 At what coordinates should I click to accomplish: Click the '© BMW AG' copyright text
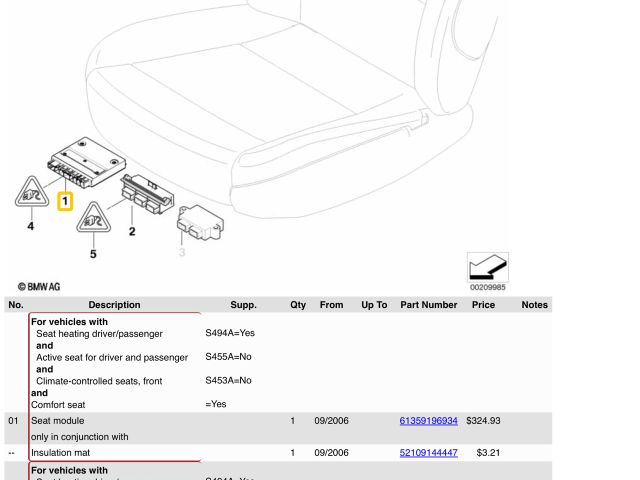coord(39,287)
